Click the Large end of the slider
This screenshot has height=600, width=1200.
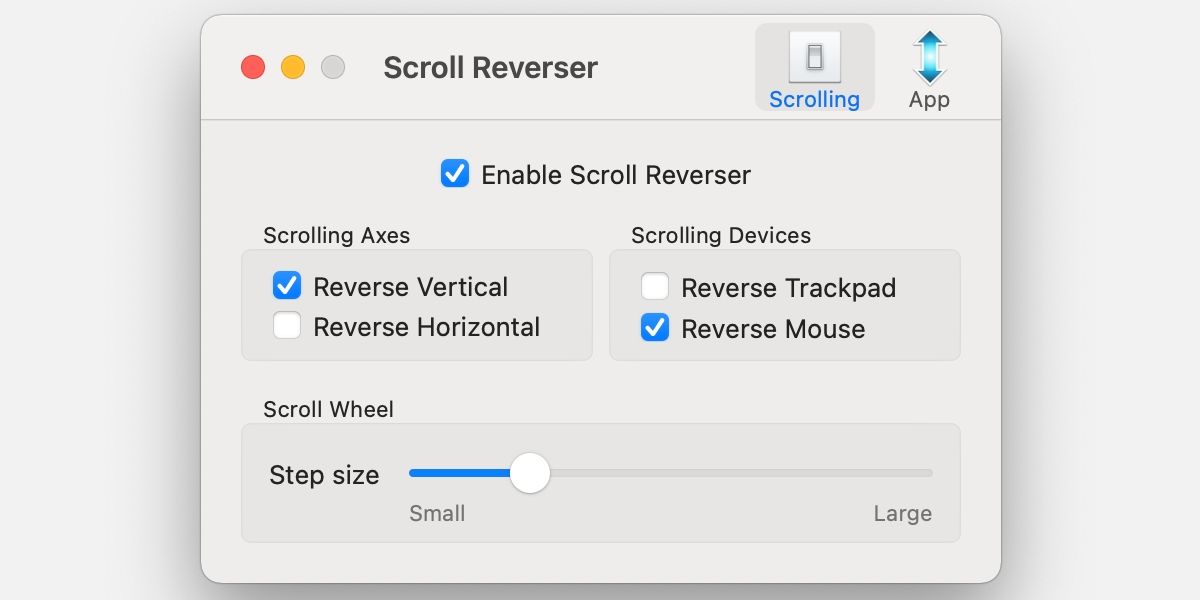coord(902,514)
